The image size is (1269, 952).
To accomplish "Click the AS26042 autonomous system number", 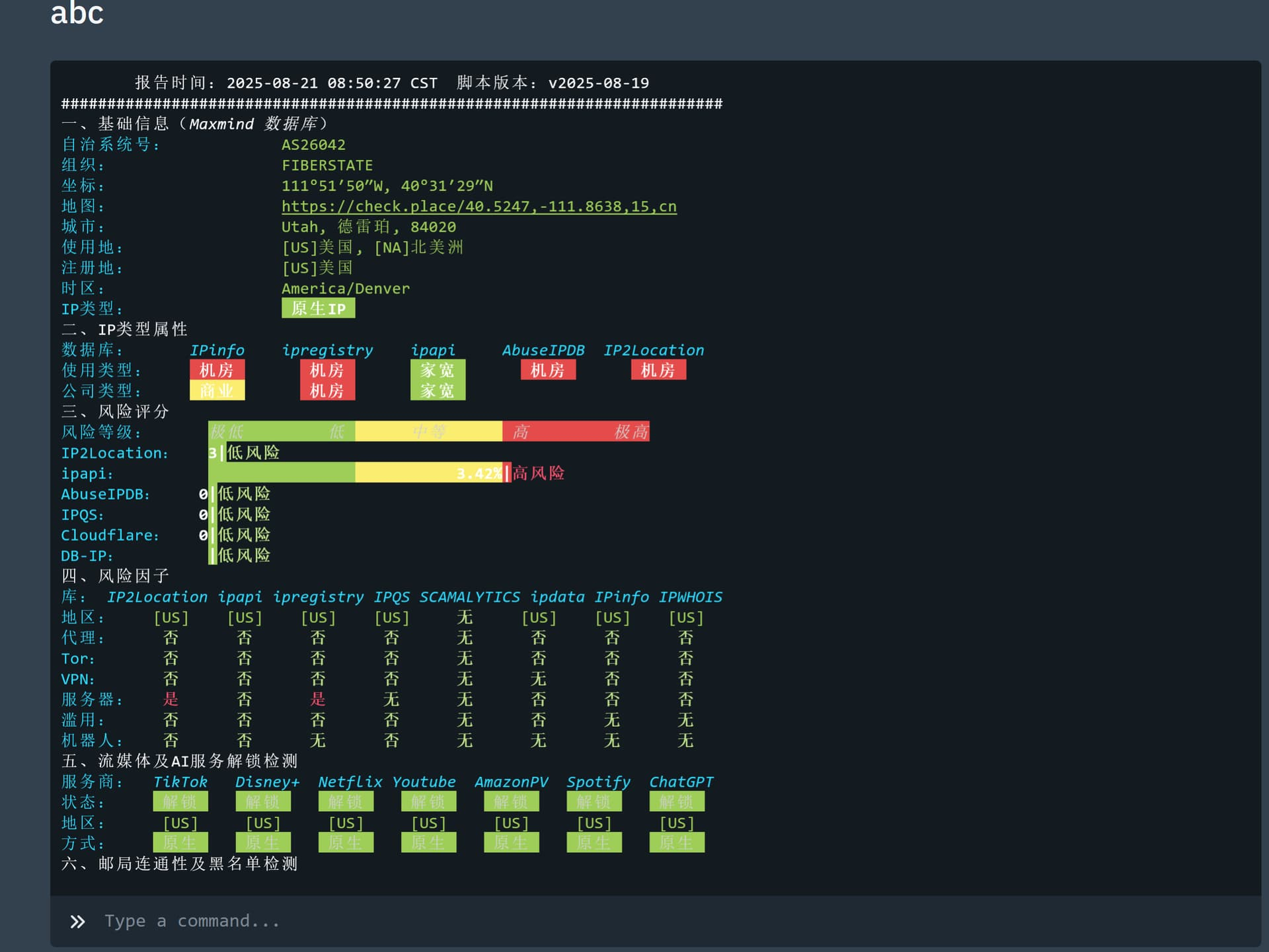I will tap(313, 145).
